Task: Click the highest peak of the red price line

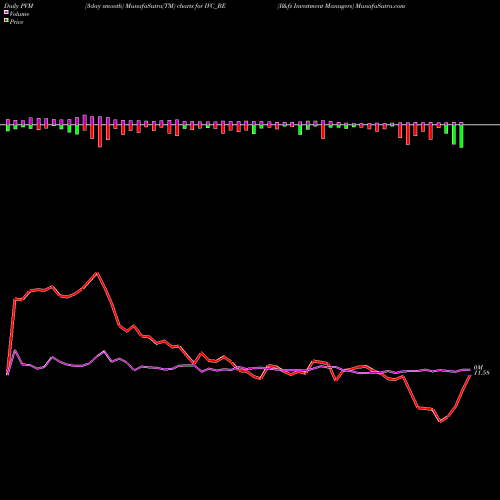Action: point(97,273)
